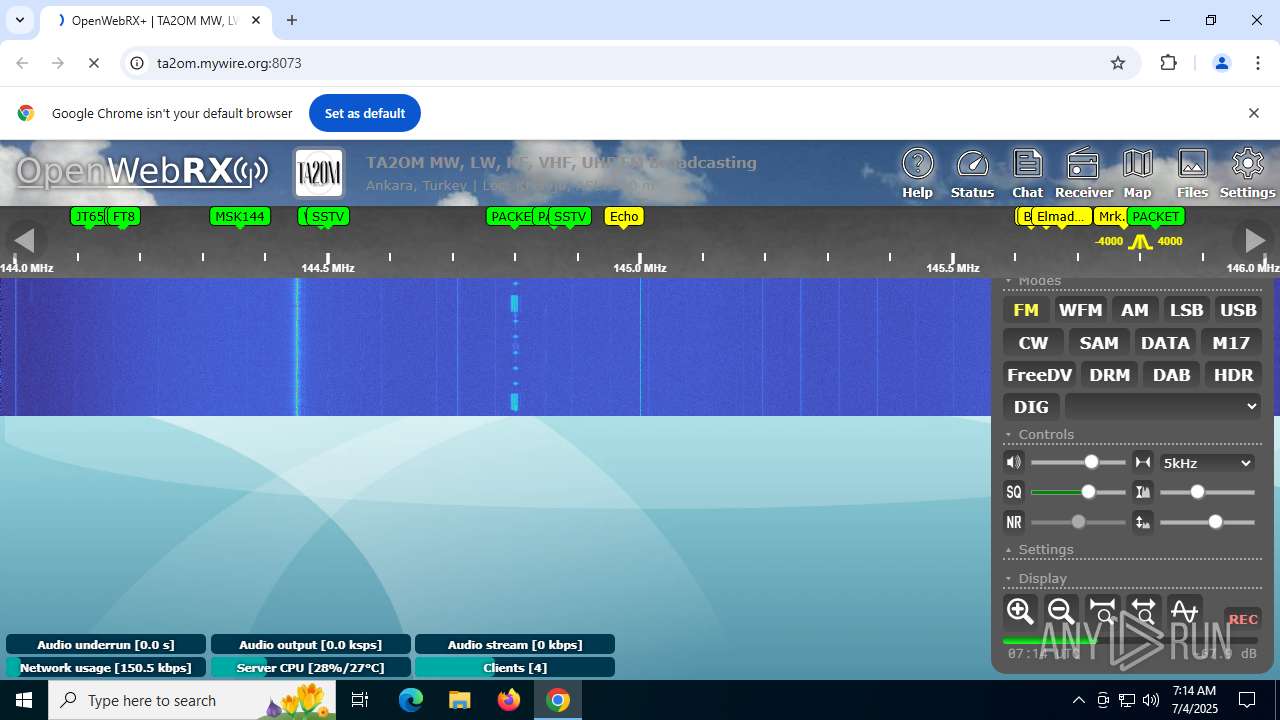Image resolution: width=1280 pixels, height=720 pixels.
Task: Select CW modulation mode
Action: point(1033,343)
